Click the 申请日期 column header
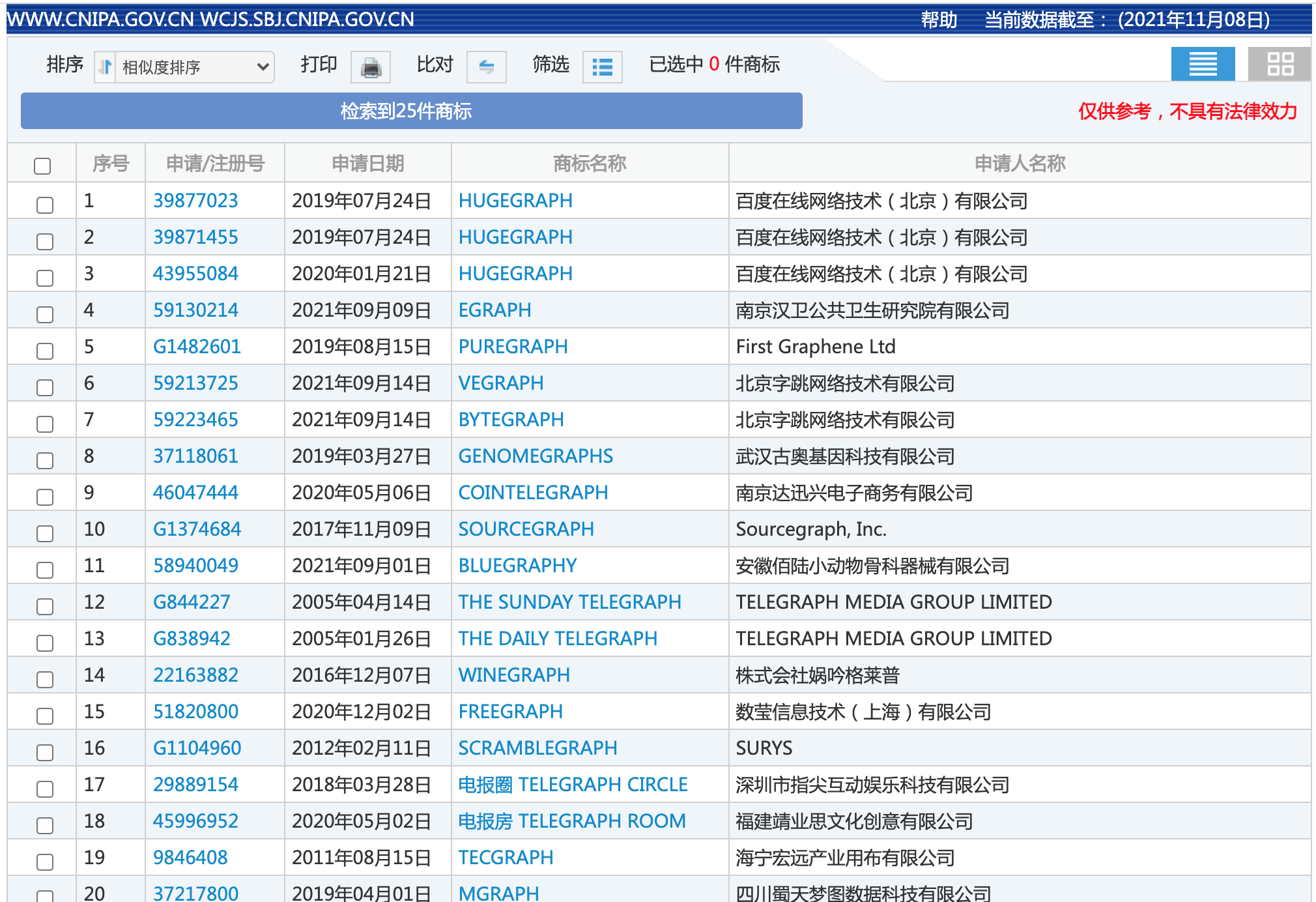The height and width of the screenshot is (902, 1316). pyautogui.click(x=367, y=163)
